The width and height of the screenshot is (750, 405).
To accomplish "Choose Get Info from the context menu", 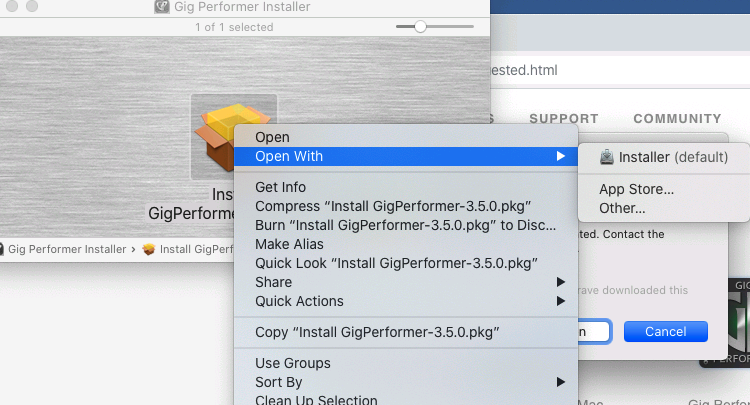I will click(x=406, y=187).
